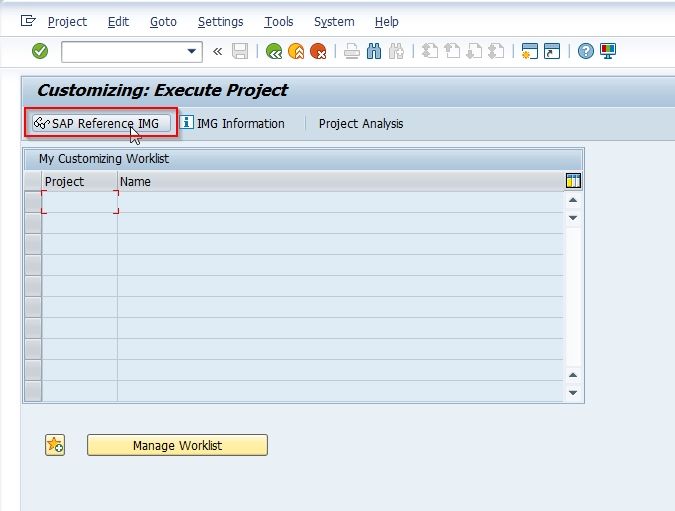Click the SAP Reference IMG button

(101, 124)
